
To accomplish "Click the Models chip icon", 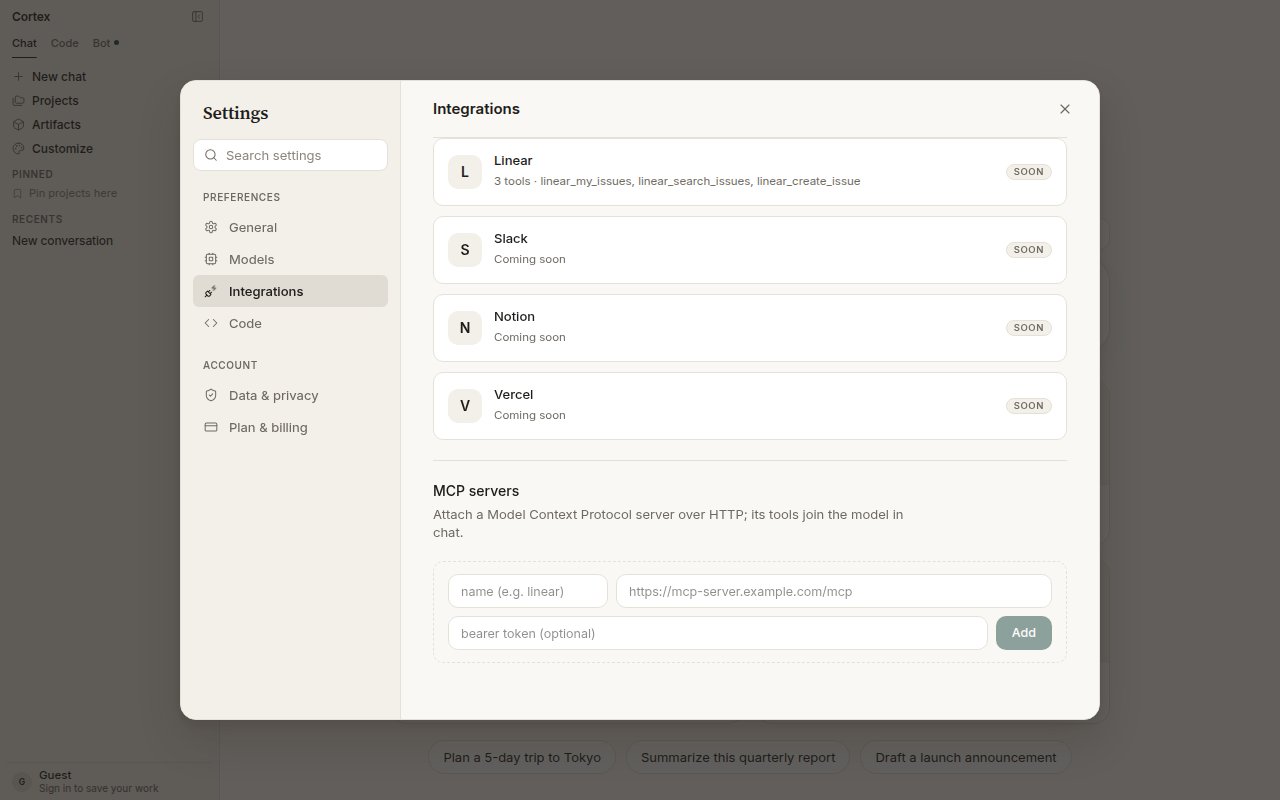I will 211,259.
